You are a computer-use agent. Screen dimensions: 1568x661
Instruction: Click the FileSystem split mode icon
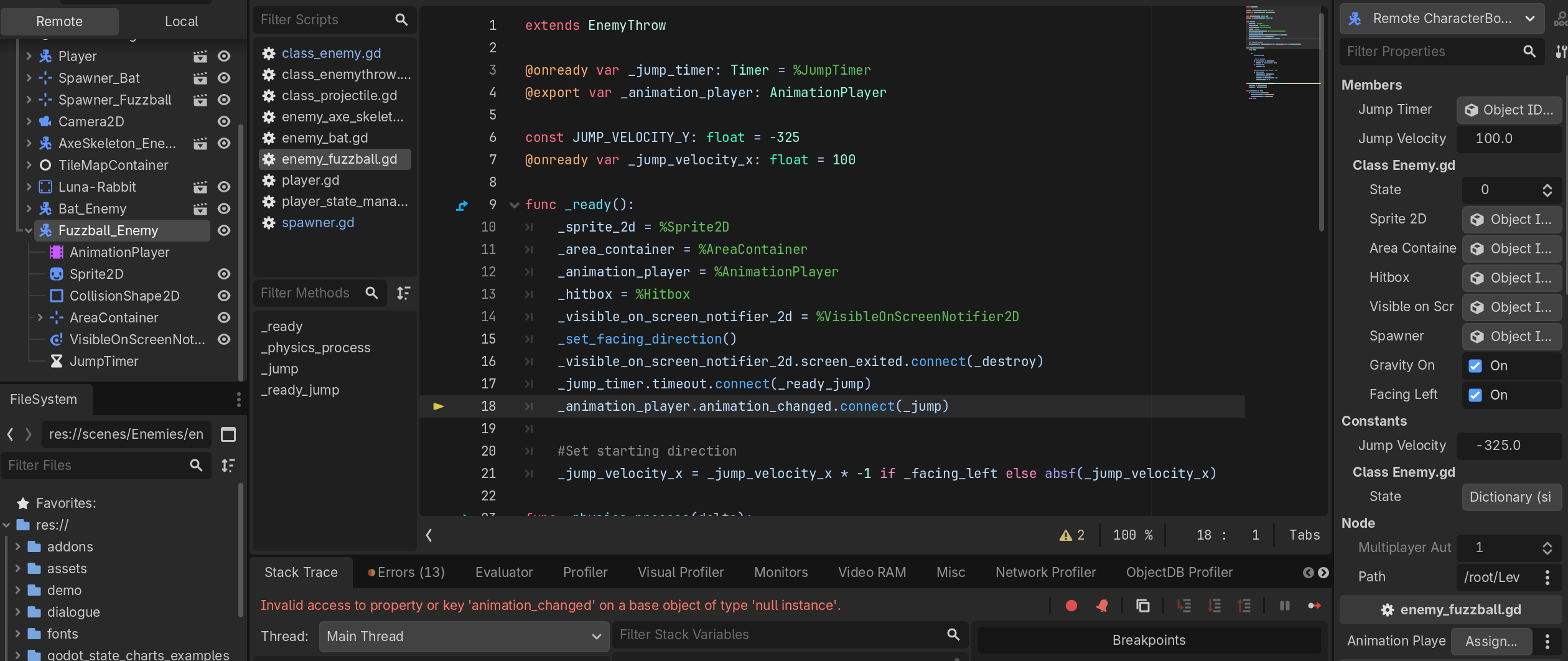pos(228,434)
